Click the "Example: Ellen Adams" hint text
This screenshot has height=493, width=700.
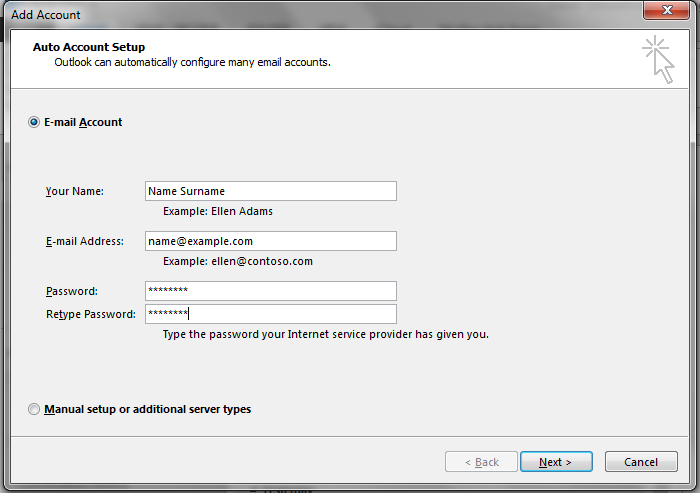[x=217, y=211]
